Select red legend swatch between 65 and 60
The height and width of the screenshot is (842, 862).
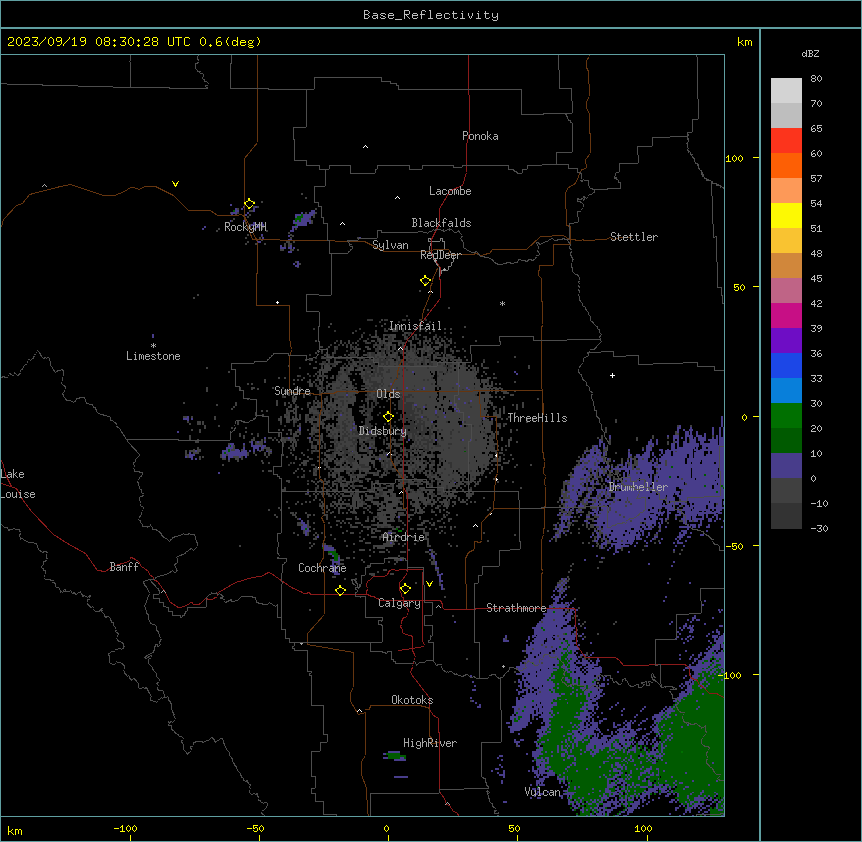pos(786,140)
